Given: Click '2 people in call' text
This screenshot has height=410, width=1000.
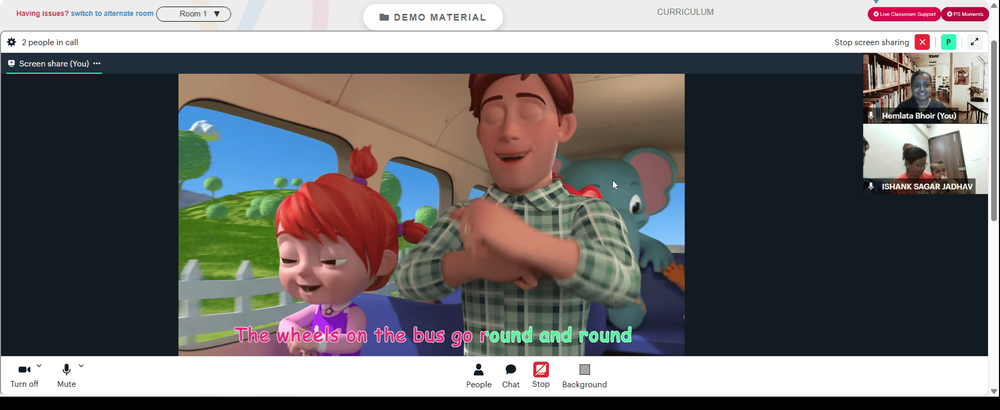Looking at the screenshot, I should [x=50, y=42].
